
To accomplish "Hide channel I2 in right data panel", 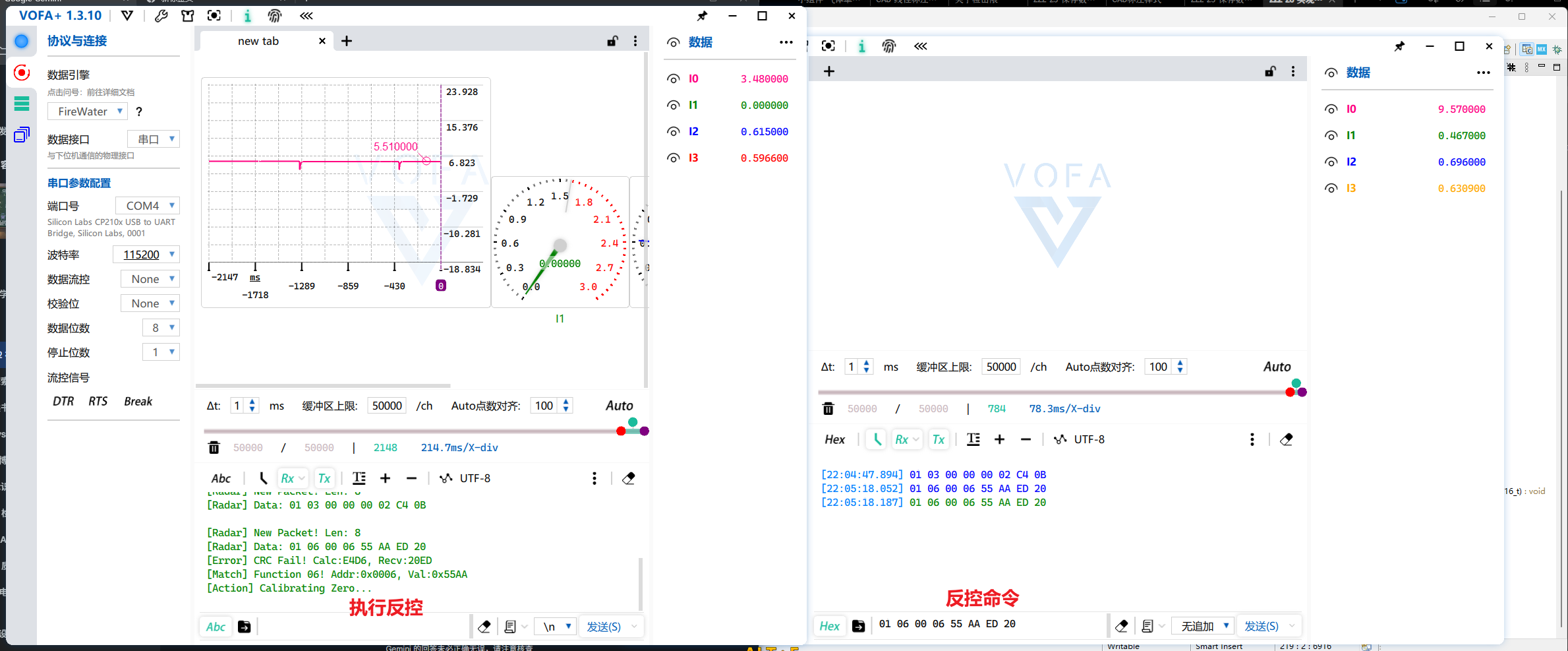I will tap(1331, 162).
